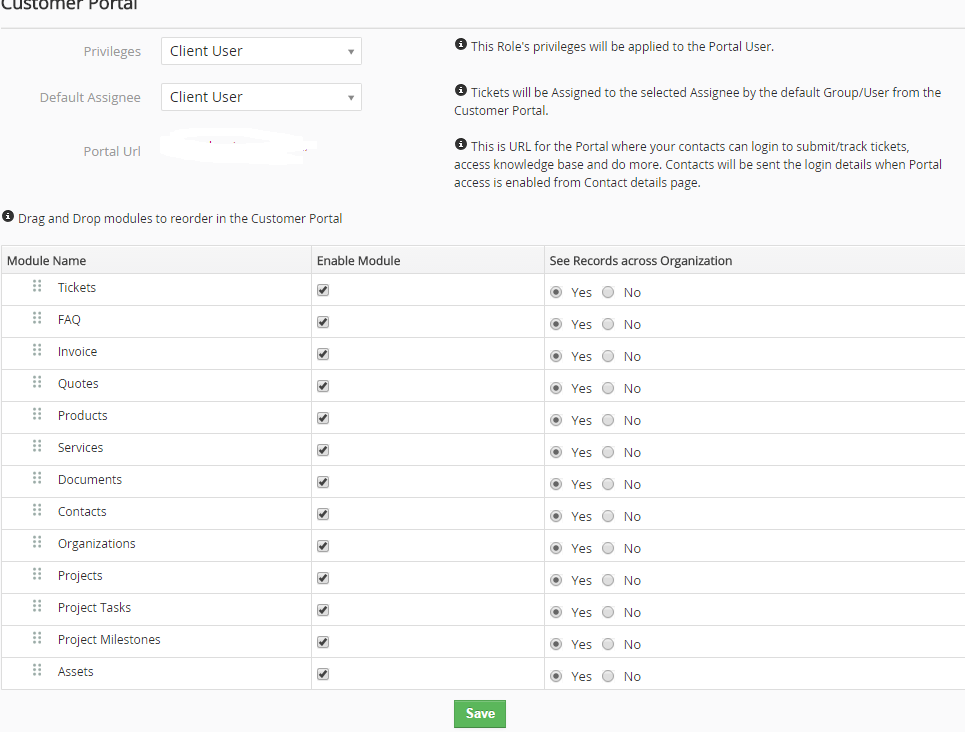Screen dimensions: 965x732
Task: Click the Organizations module name
Action: pos(97,544)
